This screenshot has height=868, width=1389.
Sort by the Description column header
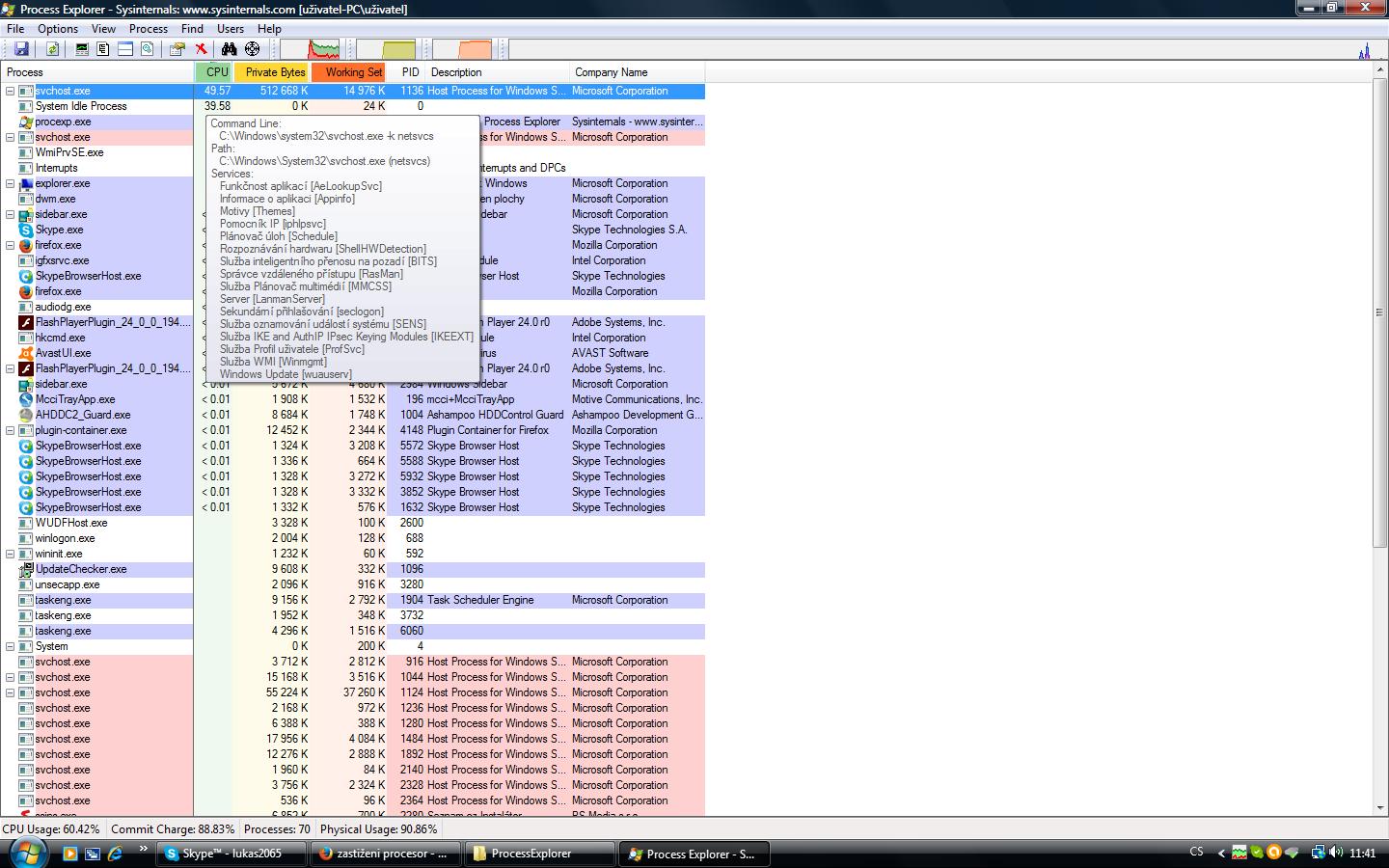498,72
